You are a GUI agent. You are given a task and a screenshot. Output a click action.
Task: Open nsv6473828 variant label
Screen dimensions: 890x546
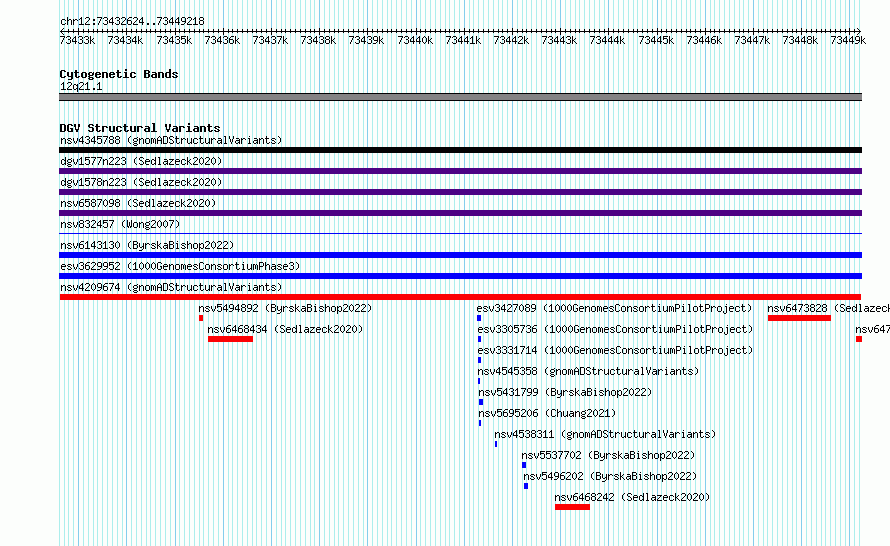(x=829, y=308)
